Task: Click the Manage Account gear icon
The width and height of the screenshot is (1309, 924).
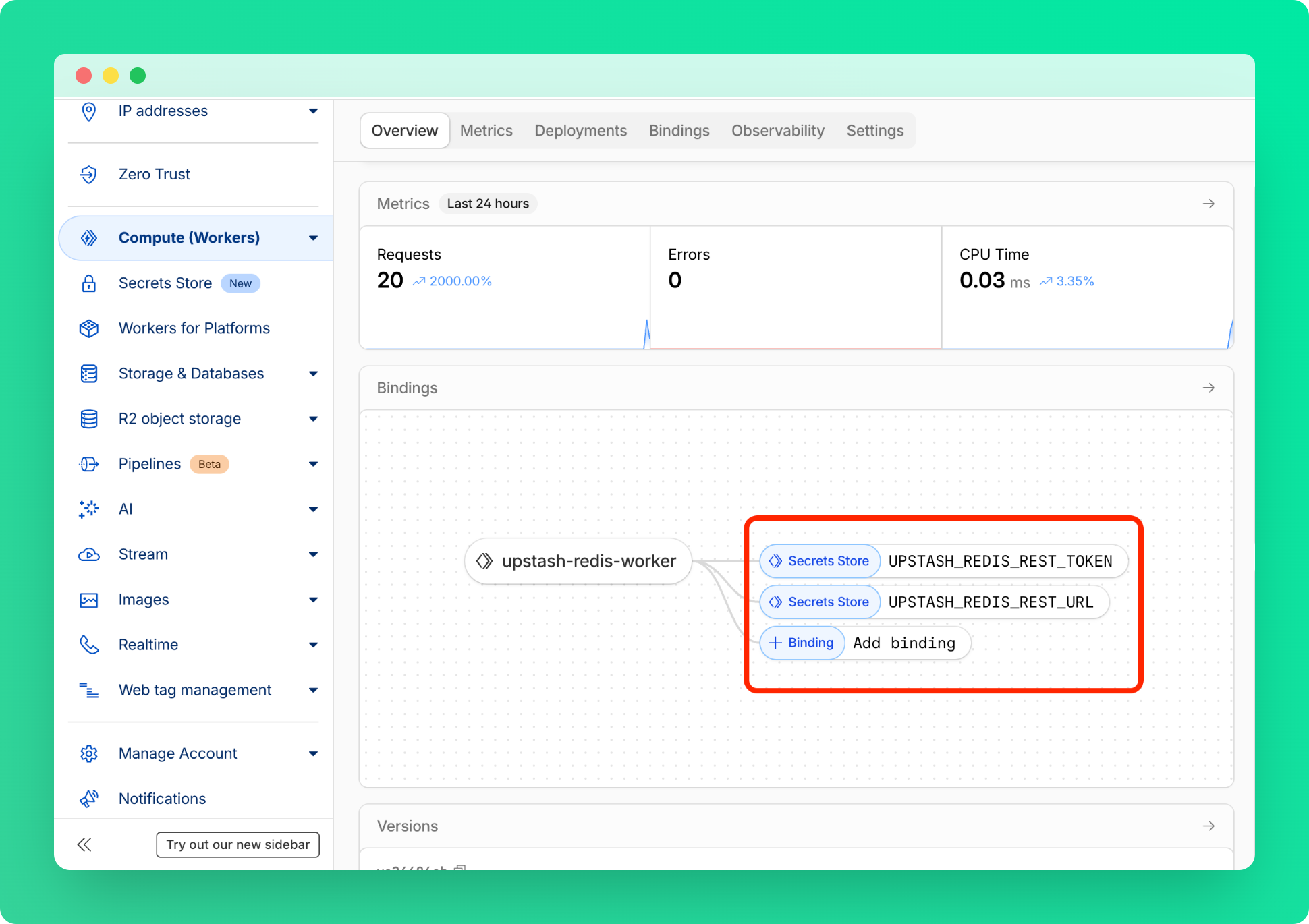Action: (88, 753)
